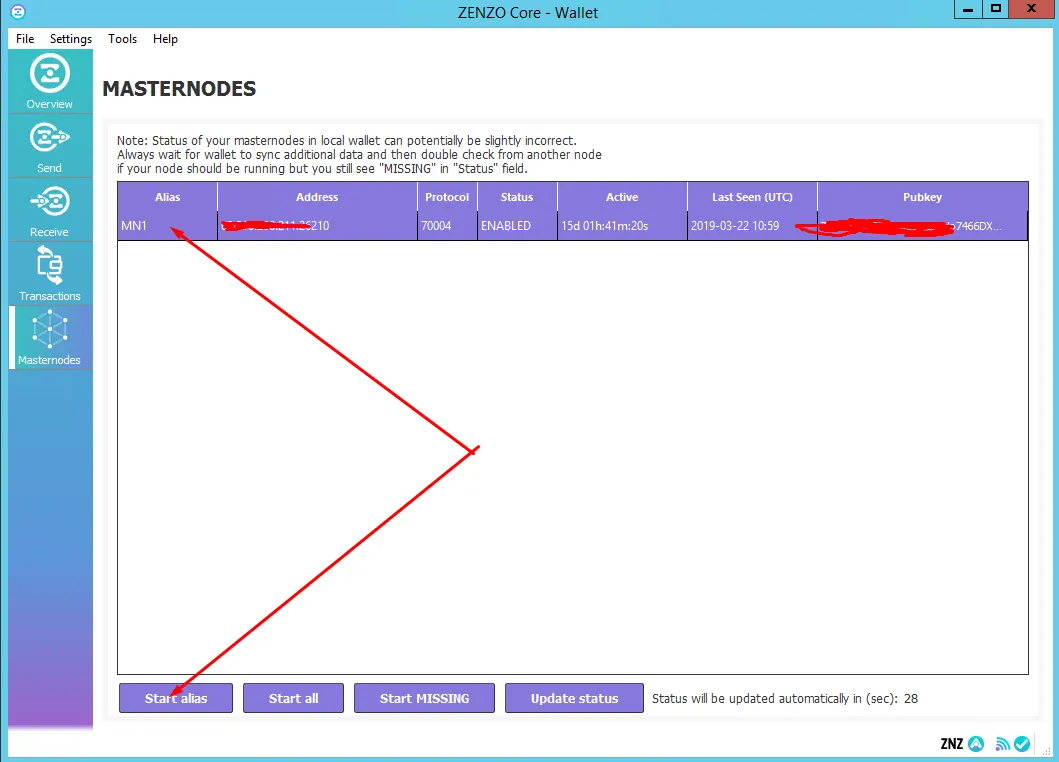Click the network connections signal icon
Viewport: 1059px width, 762px height.
point(1002,744)
